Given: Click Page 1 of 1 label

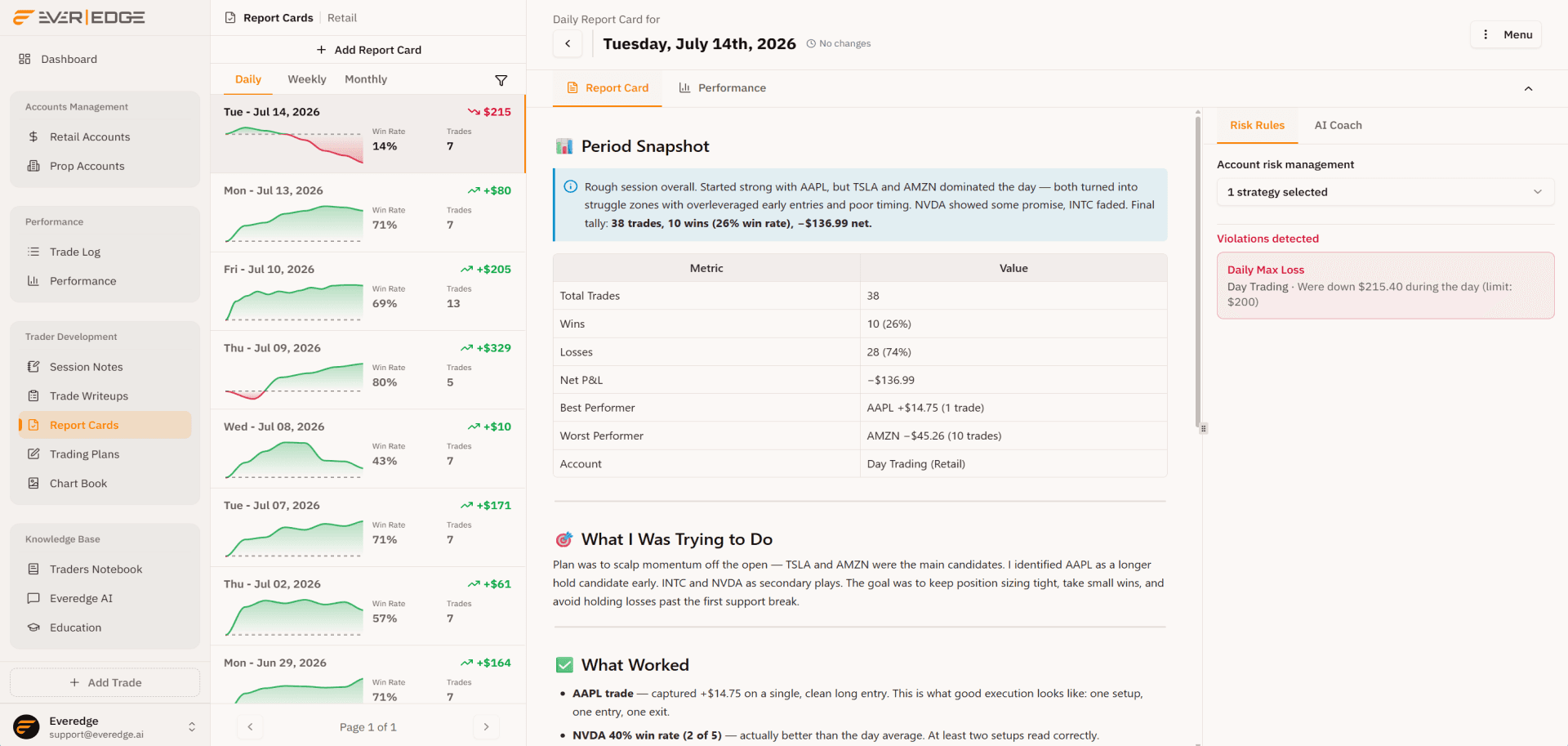Looking at the screenshot, I should [x=368, y=727].
